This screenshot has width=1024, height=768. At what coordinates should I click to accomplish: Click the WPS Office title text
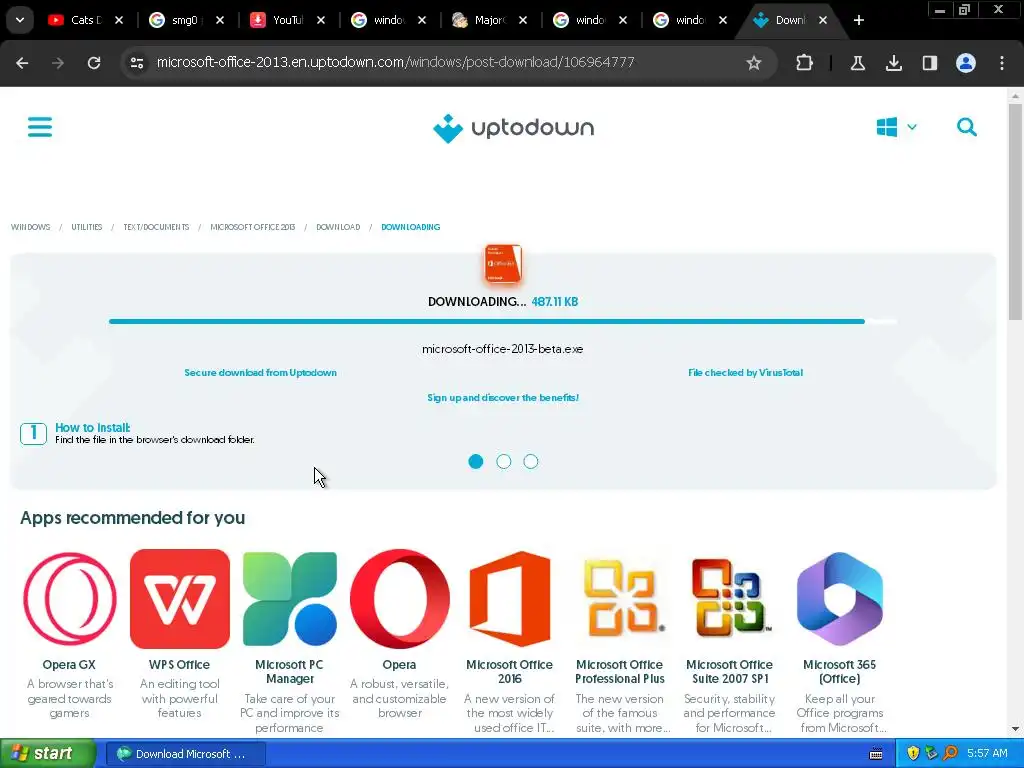[180, 665]
